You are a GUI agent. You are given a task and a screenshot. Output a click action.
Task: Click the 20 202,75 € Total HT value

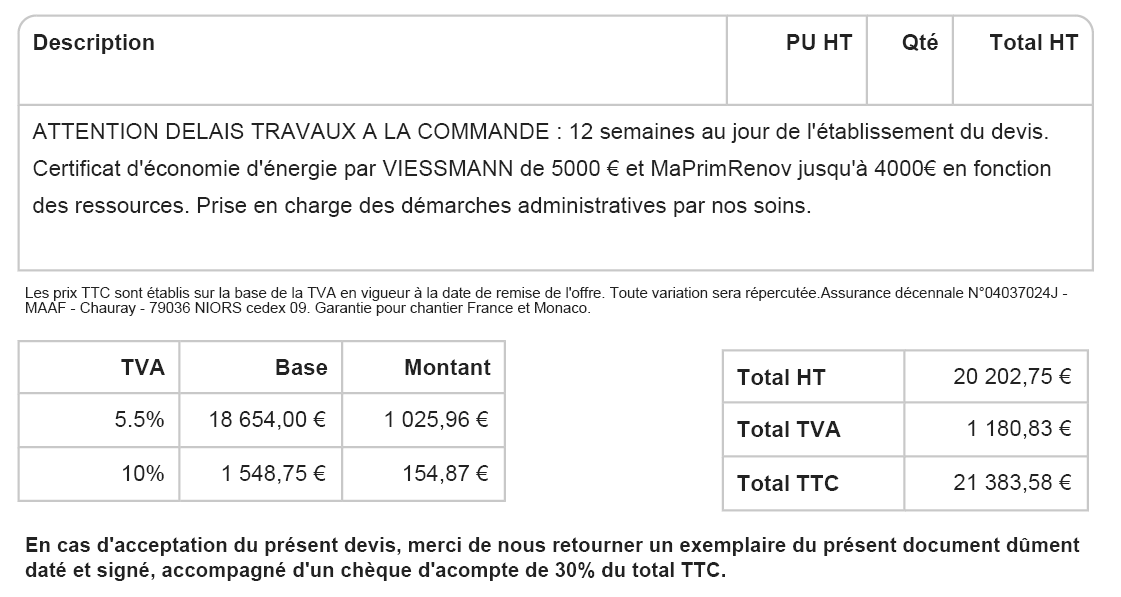point(1012,377)
